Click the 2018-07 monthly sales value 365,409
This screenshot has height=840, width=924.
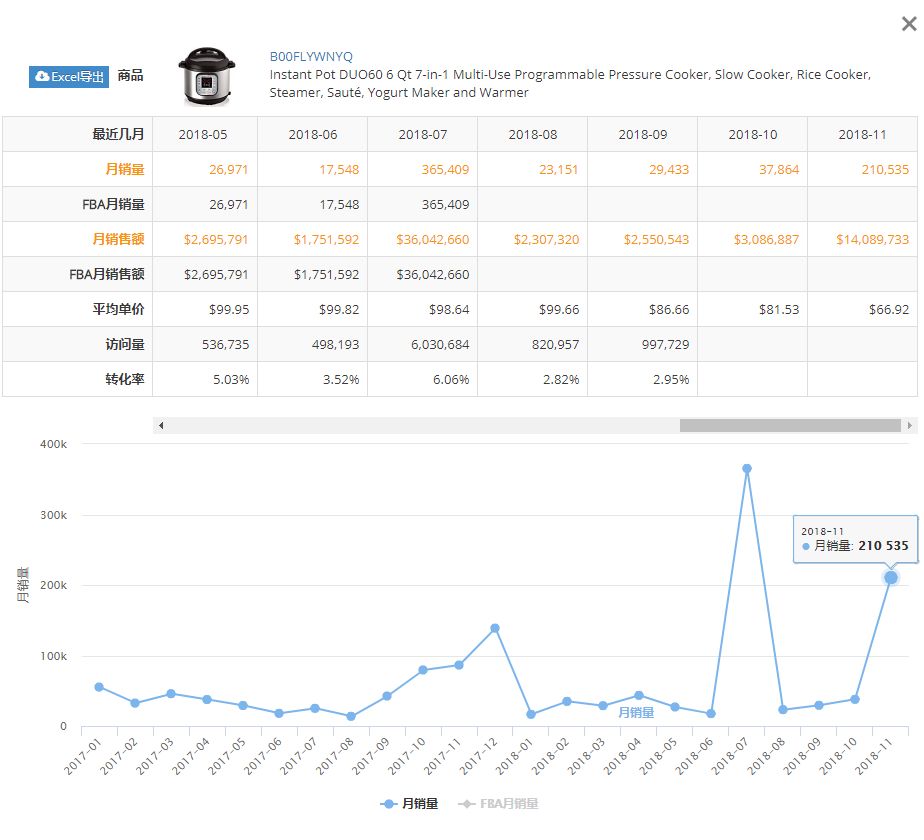click(445, 169)
